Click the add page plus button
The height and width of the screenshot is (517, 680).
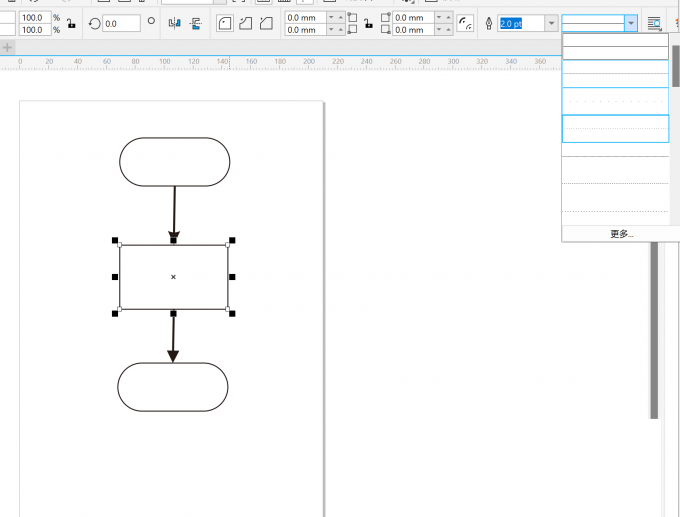click(7, 47)
